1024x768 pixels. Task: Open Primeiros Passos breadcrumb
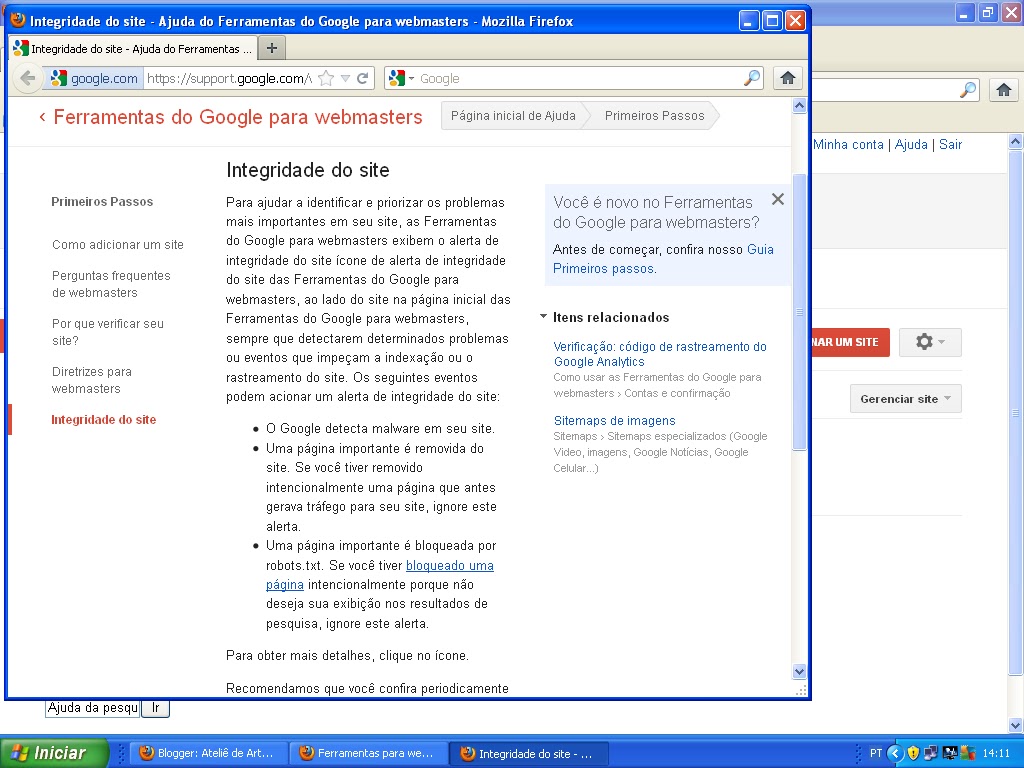[x=654, y=116]
